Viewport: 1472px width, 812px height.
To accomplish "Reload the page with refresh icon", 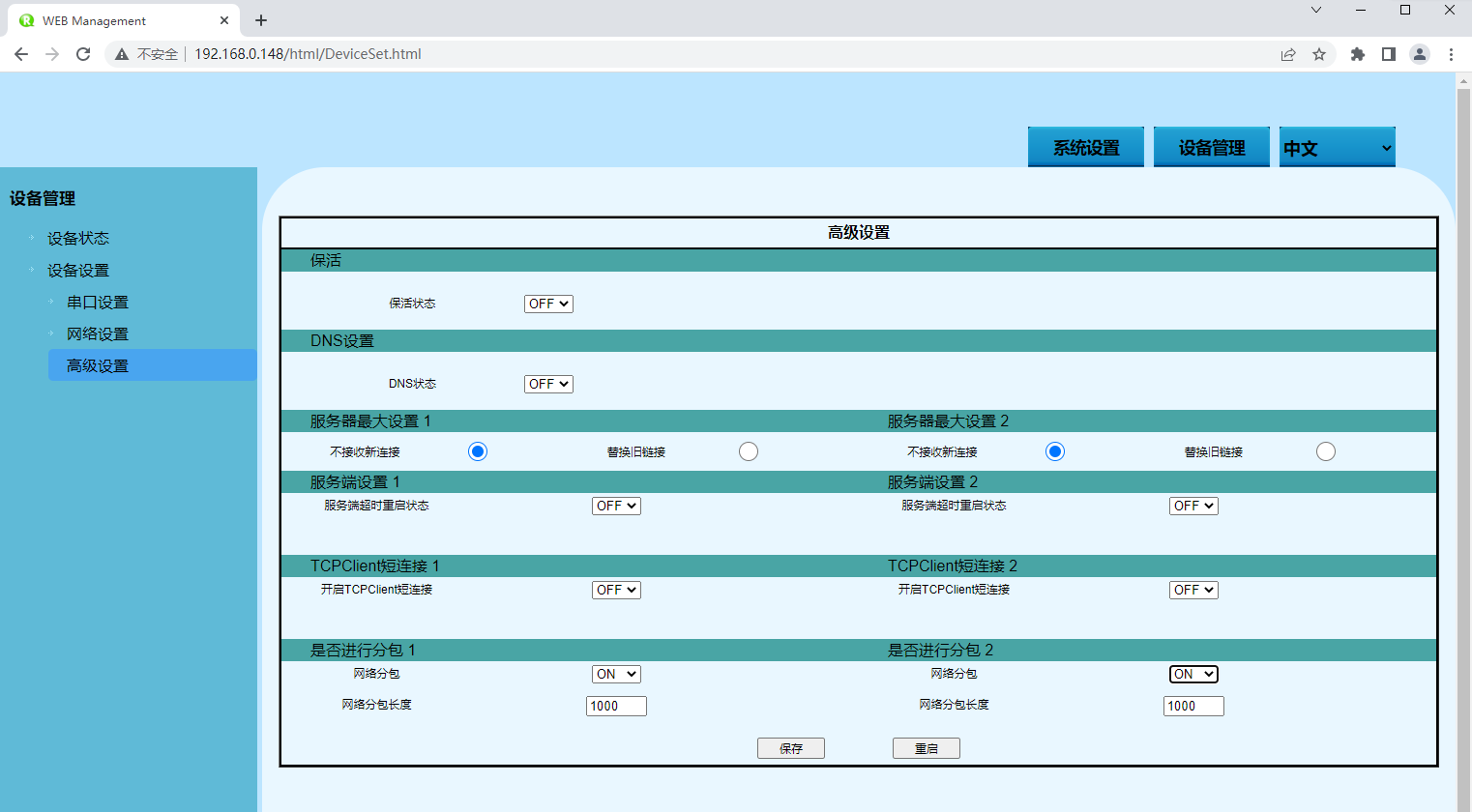I will click(83, 54).
